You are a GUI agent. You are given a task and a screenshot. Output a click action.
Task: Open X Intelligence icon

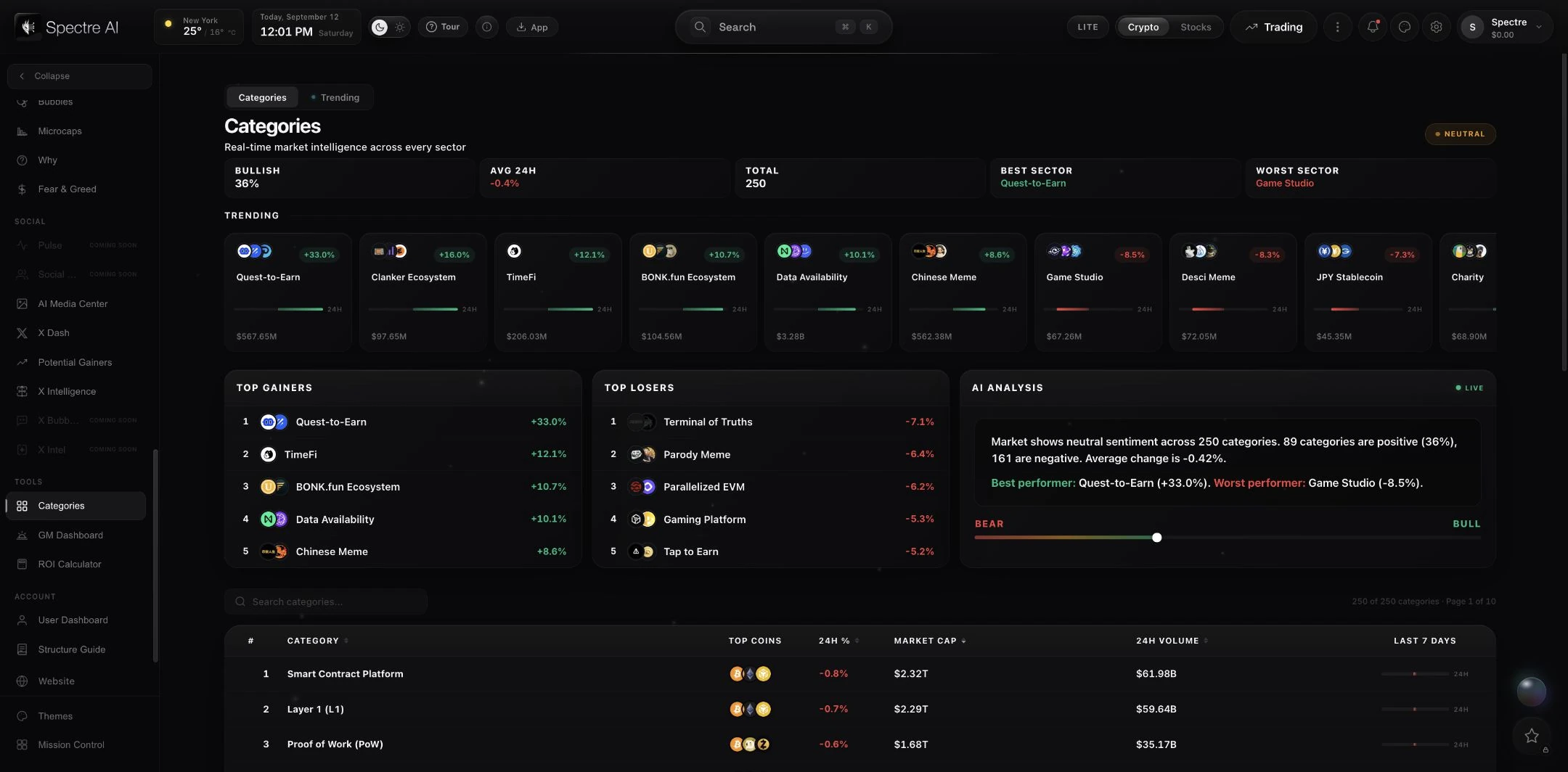point(22,391)
